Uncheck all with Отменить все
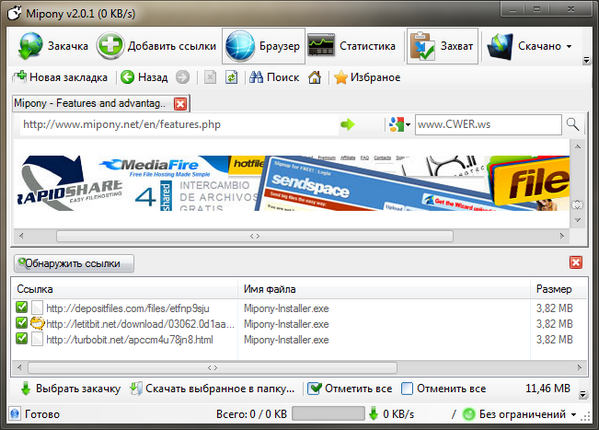 click(444, 389)
